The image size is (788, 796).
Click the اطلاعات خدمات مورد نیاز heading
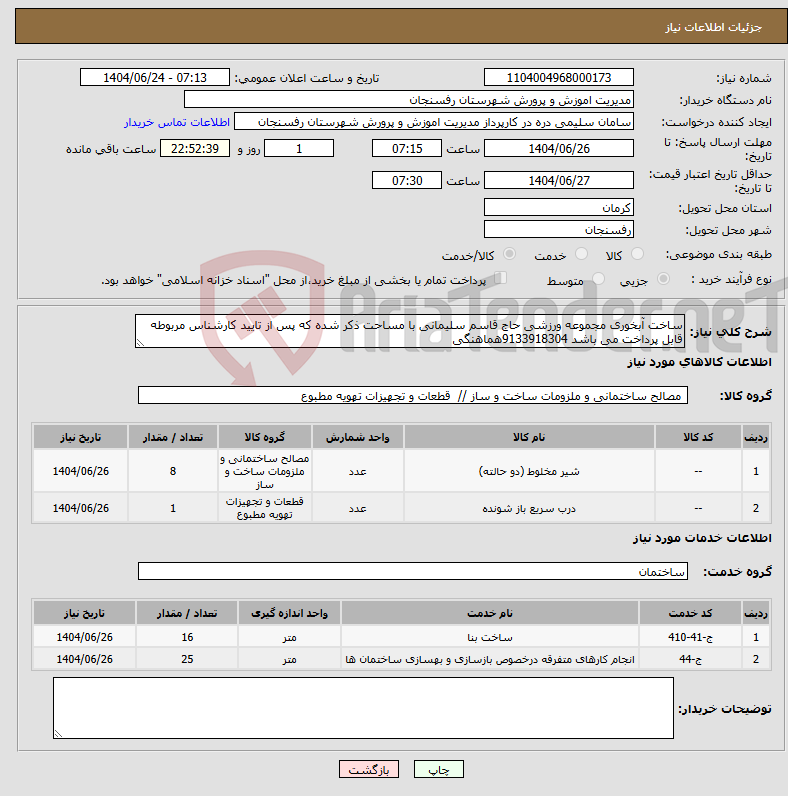pos(702,538)
